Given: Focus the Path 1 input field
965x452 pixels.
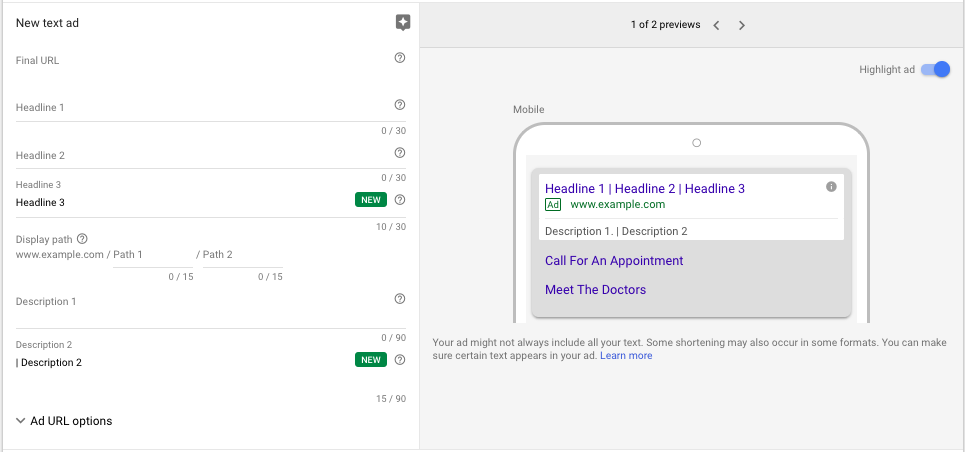Looking at the screenshot, I should pyautogui.click(x=153, y=255).
